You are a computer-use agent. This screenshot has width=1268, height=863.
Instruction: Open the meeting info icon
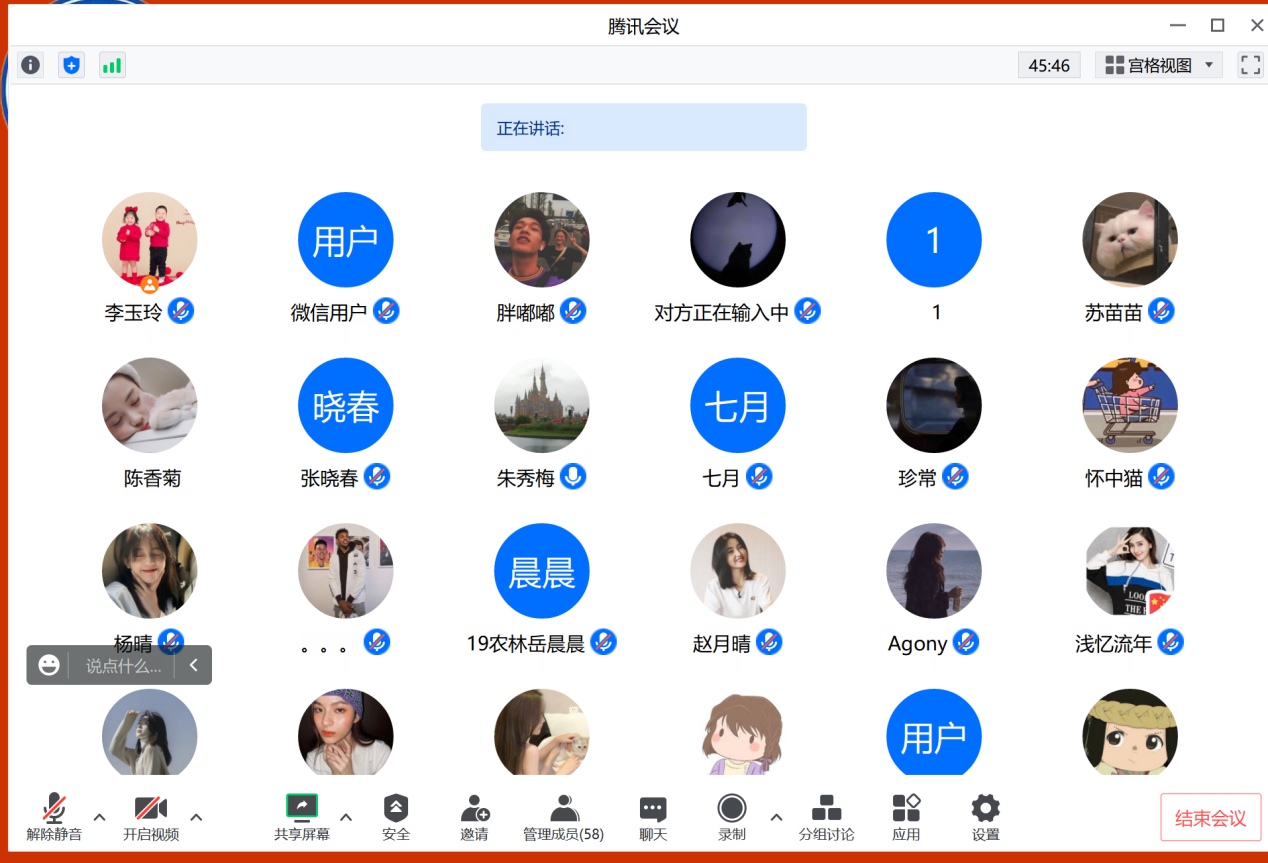(31, 65)
